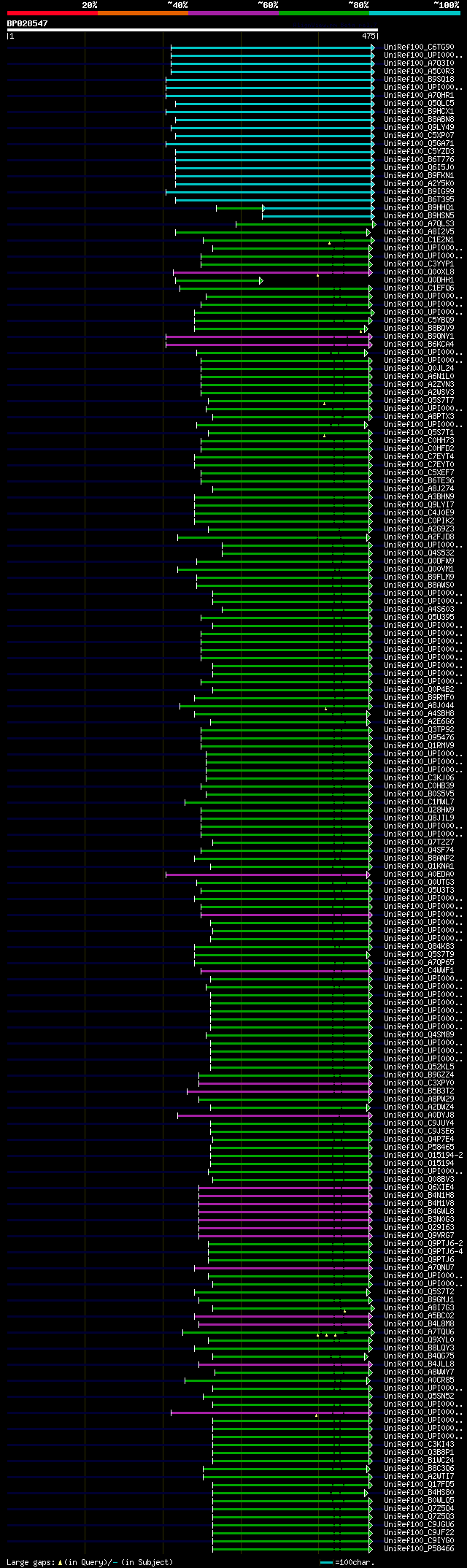467x1568 pixels.
Task: Click the orange ~40% identity color segment
Action: coord(142,13)
